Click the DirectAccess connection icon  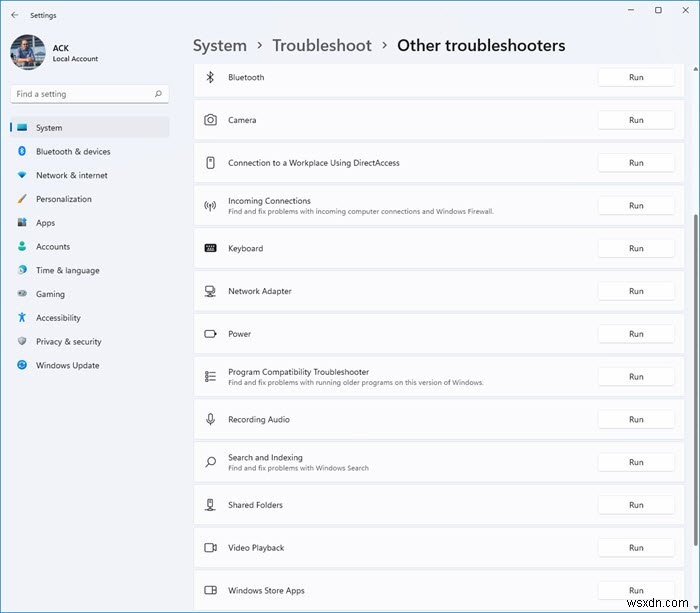coord(210,163)
